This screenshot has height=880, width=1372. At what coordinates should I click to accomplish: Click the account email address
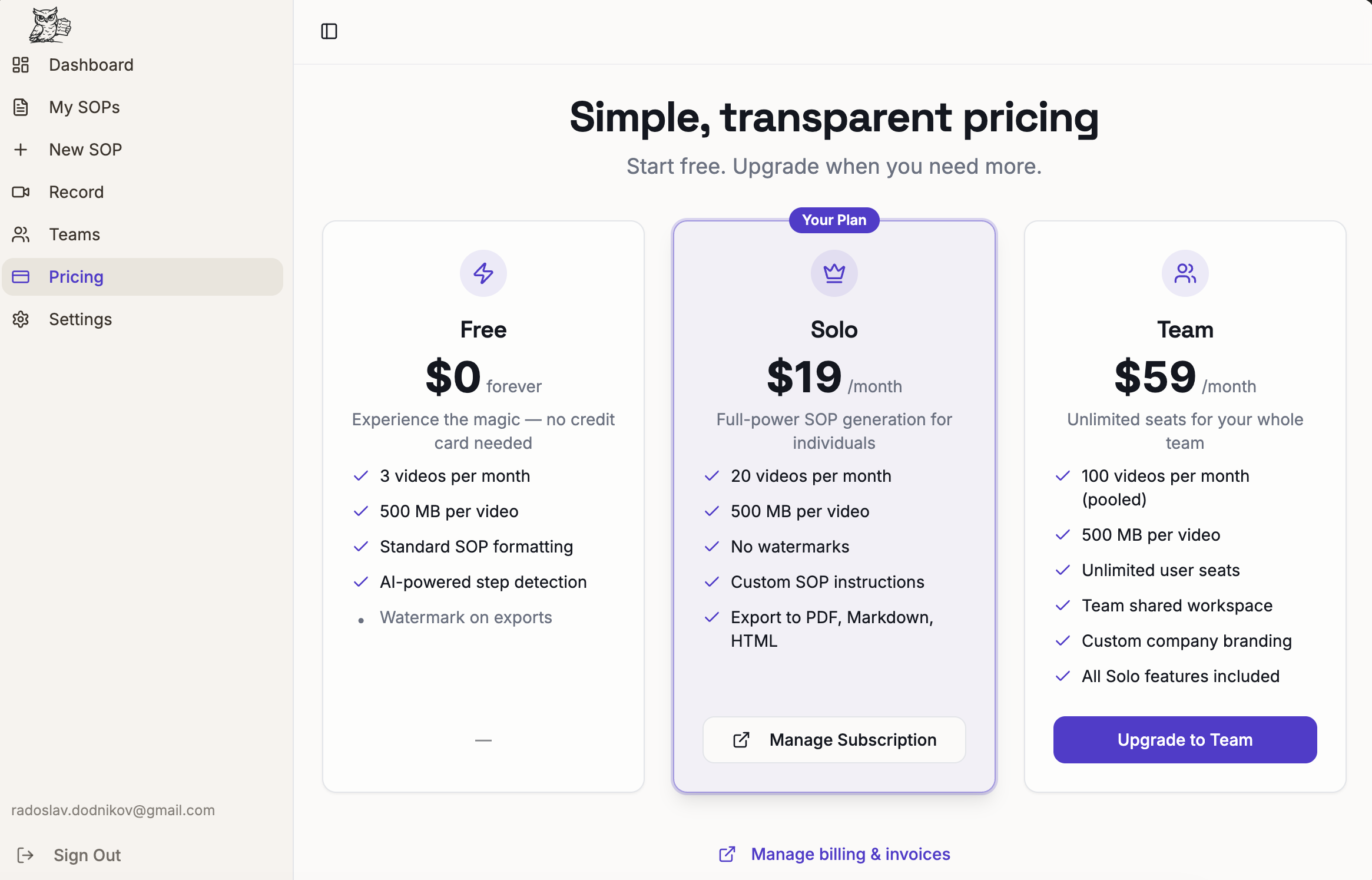[x=113, y=810]
